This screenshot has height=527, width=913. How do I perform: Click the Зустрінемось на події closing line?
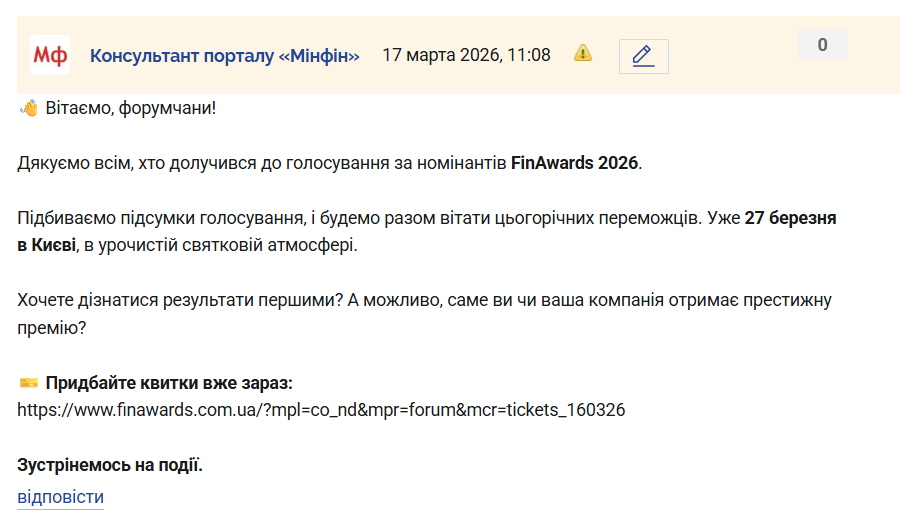point(110,465)
